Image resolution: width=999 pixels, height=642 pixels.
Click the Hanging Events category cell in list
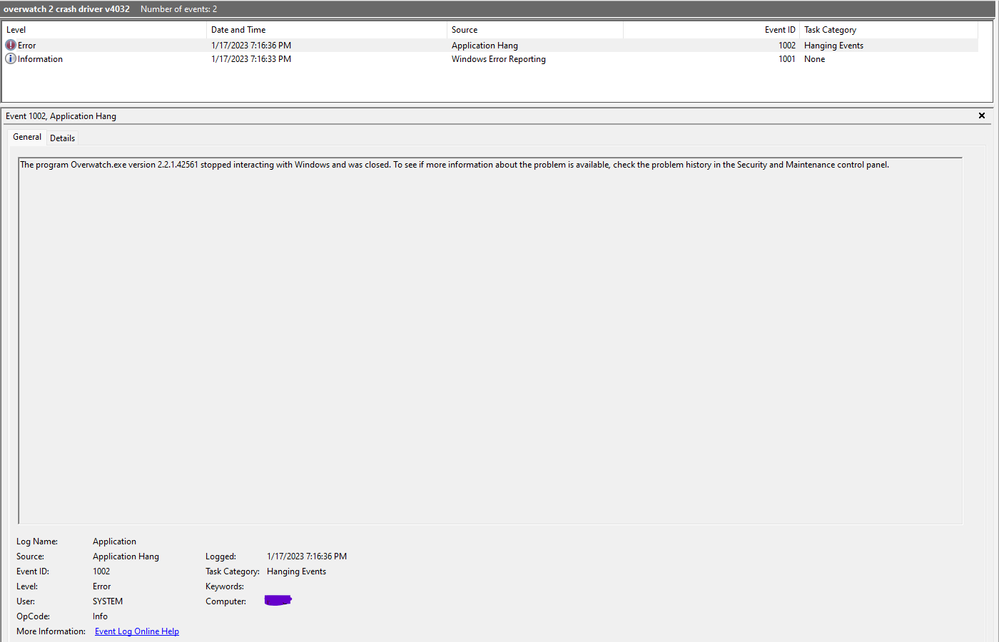833,45
